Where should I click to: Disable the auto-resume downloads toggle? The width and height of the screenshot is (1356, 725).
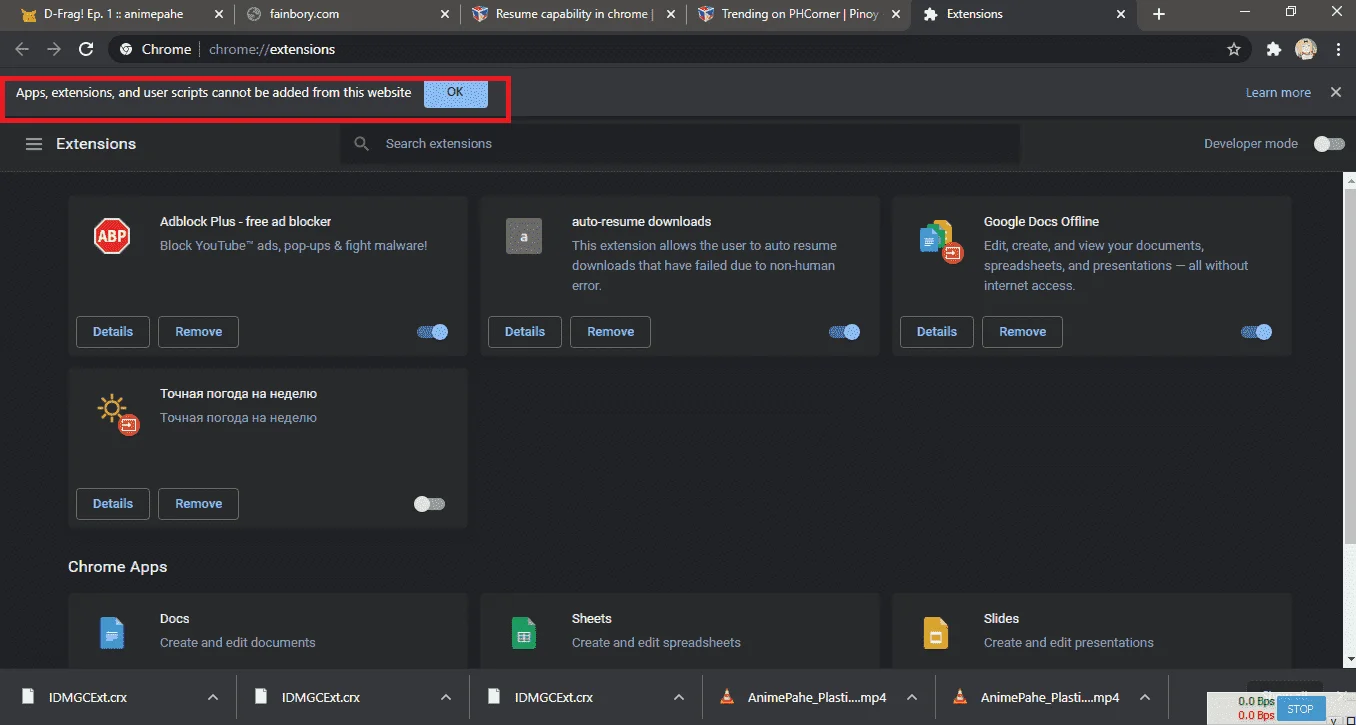tap(845, 332)
